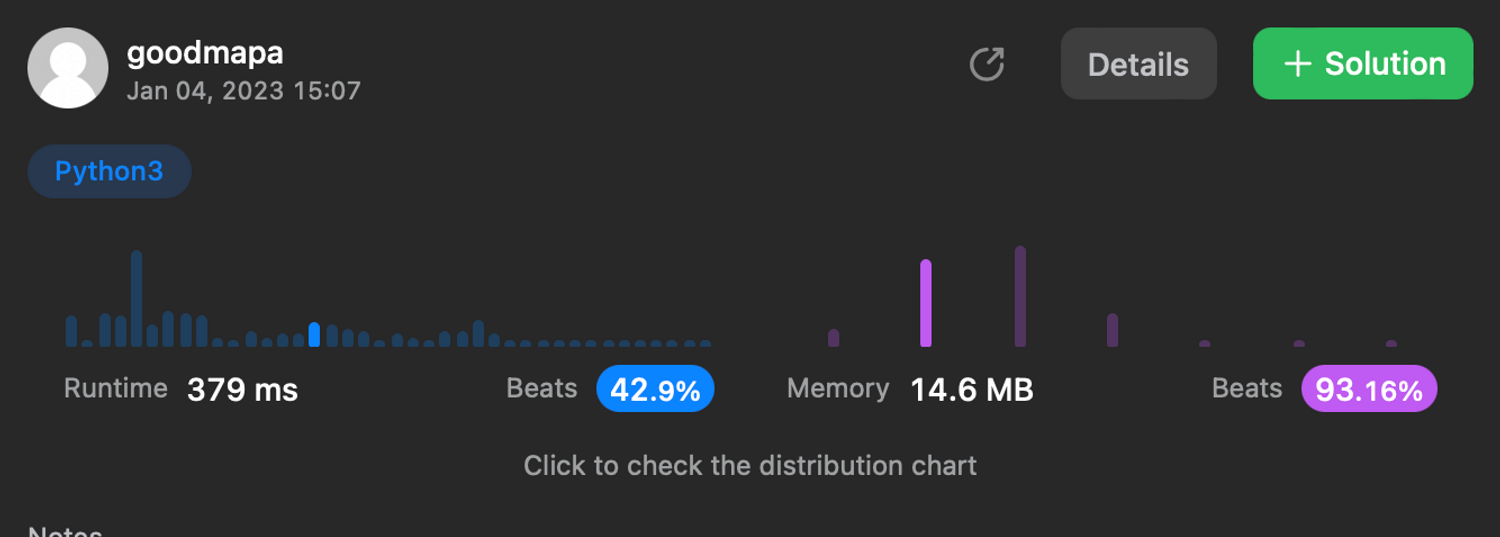This screenshot has height=537, width=1500.
Task: Click the 'Click to check the distribution chart' text
Action: click(x=750, y=465)
